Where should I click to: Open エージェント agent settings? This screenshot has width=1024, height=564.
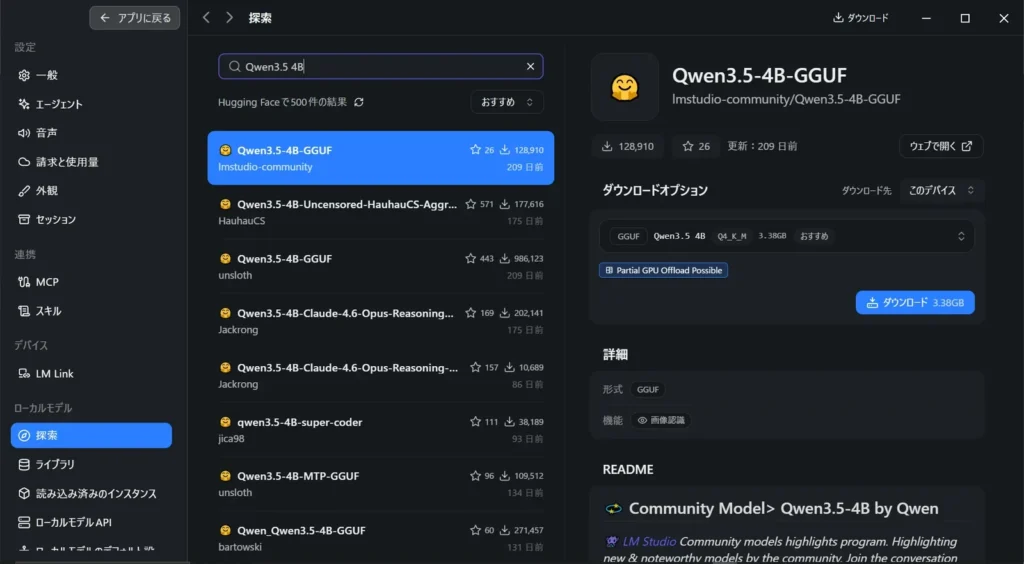(x=91, y=104)
